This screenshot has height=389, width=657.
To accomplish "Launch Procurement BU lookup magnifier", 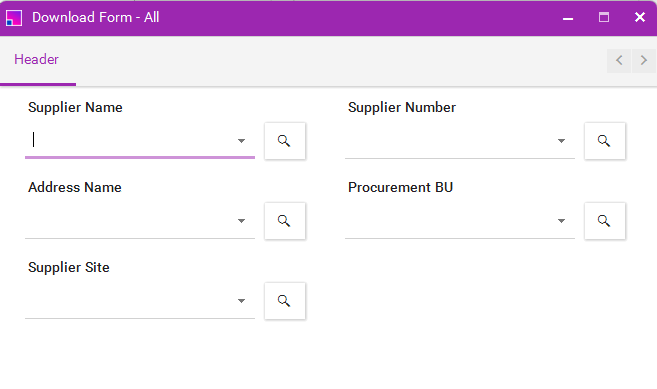I will tap(605, 221).
